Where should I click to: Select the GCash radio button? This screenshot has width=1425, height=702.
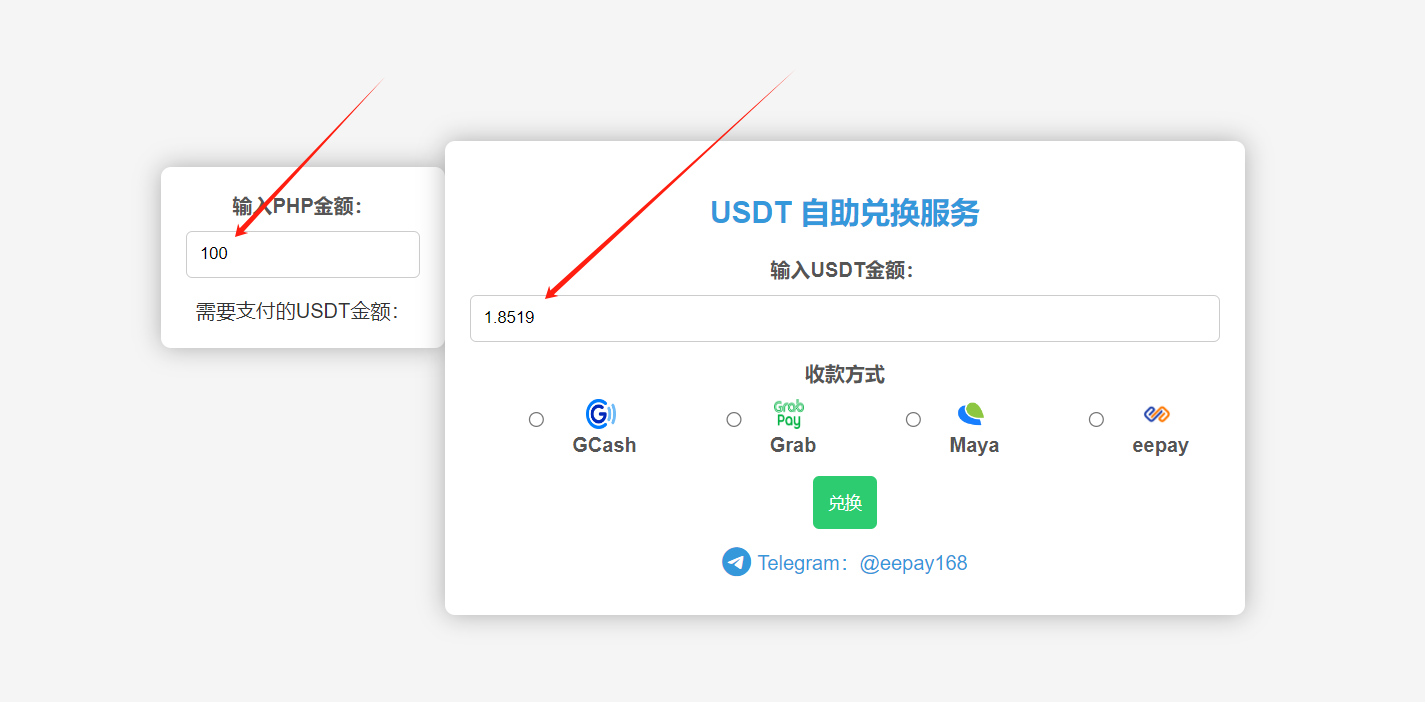[536, 419]
